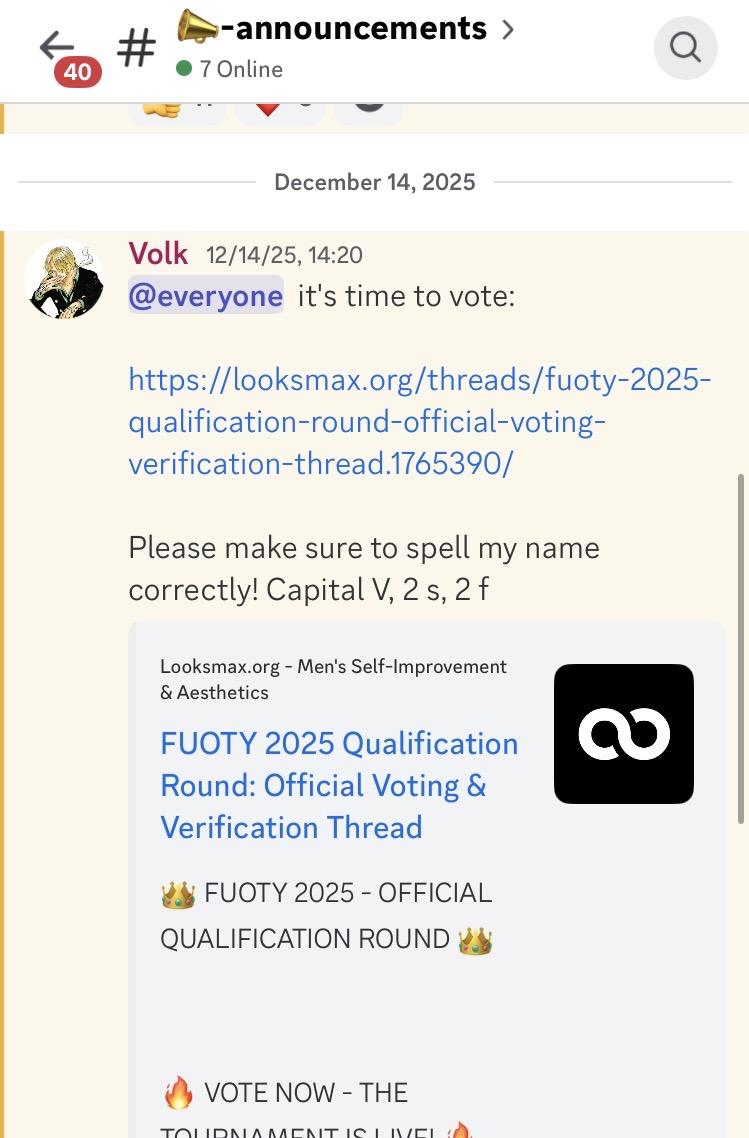Tap the megaphone emoji in channel name
The height and width of the screenshot is (1138, 749).
(x=198, y=26)
